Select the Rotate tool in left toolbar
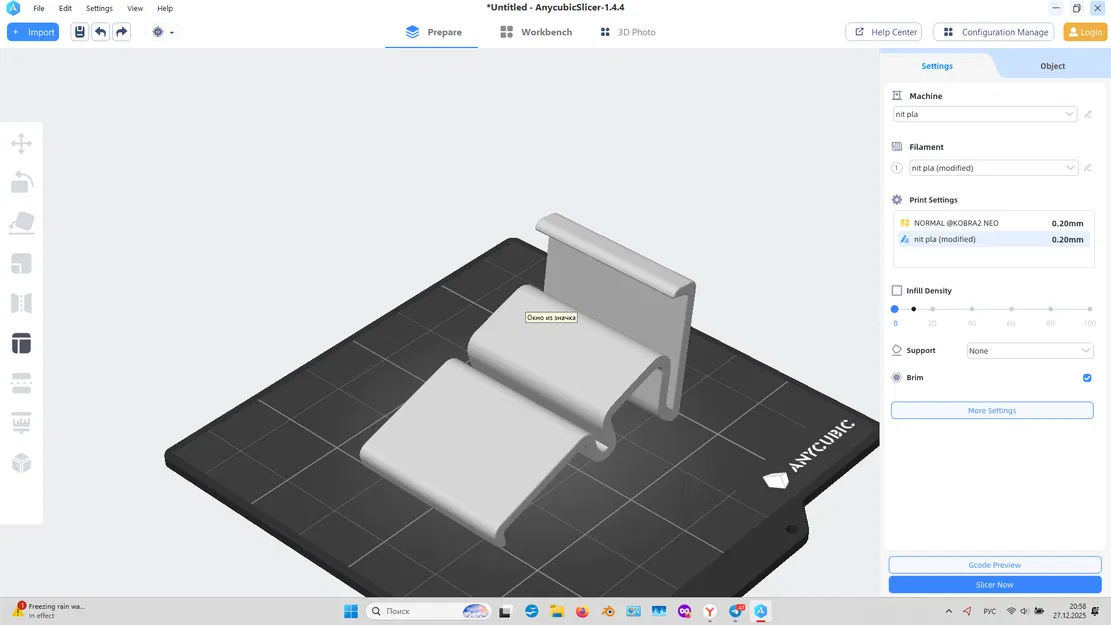Screen dimensions: 1111x625 pos(21,183)
